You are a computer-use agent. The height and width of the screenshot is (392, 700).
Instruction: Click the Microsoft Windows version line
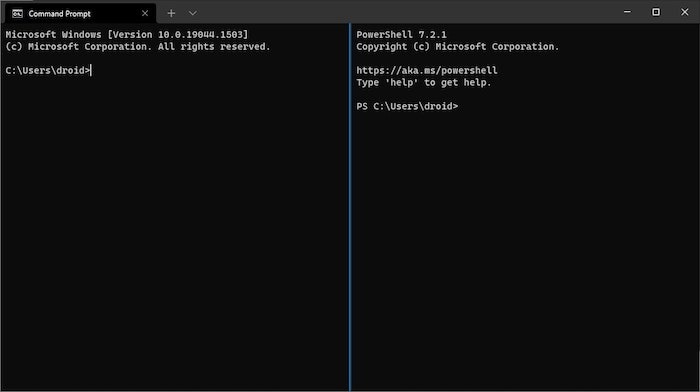coord(127,34)
